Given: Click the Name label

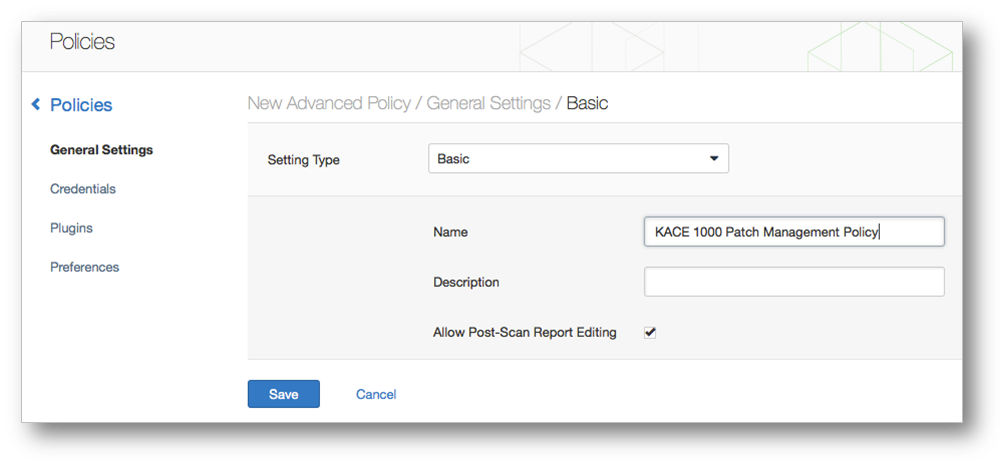Looking at the screenshot, I should coord(450,232).
